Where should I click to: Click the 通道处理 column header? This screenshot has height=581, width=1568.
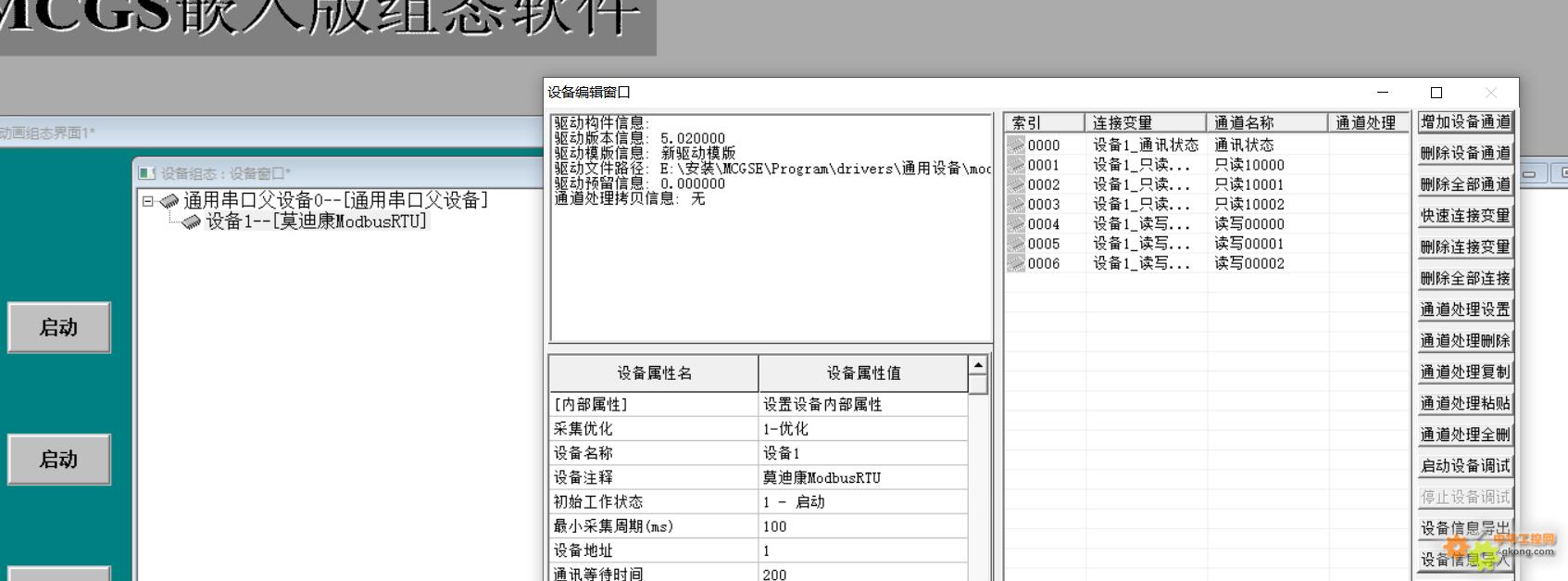click(1369, 122)
